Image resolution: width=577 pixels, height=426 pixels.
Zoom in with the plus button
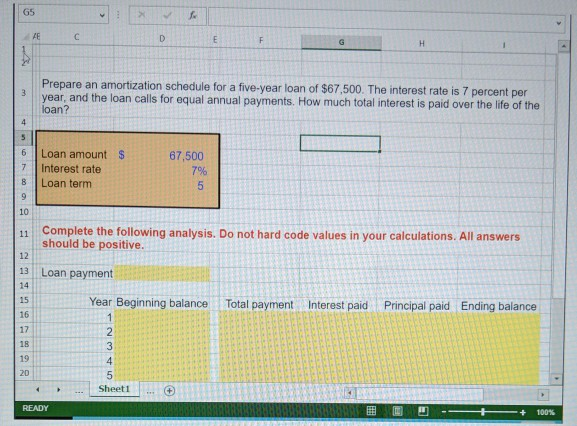click(523, 412)
